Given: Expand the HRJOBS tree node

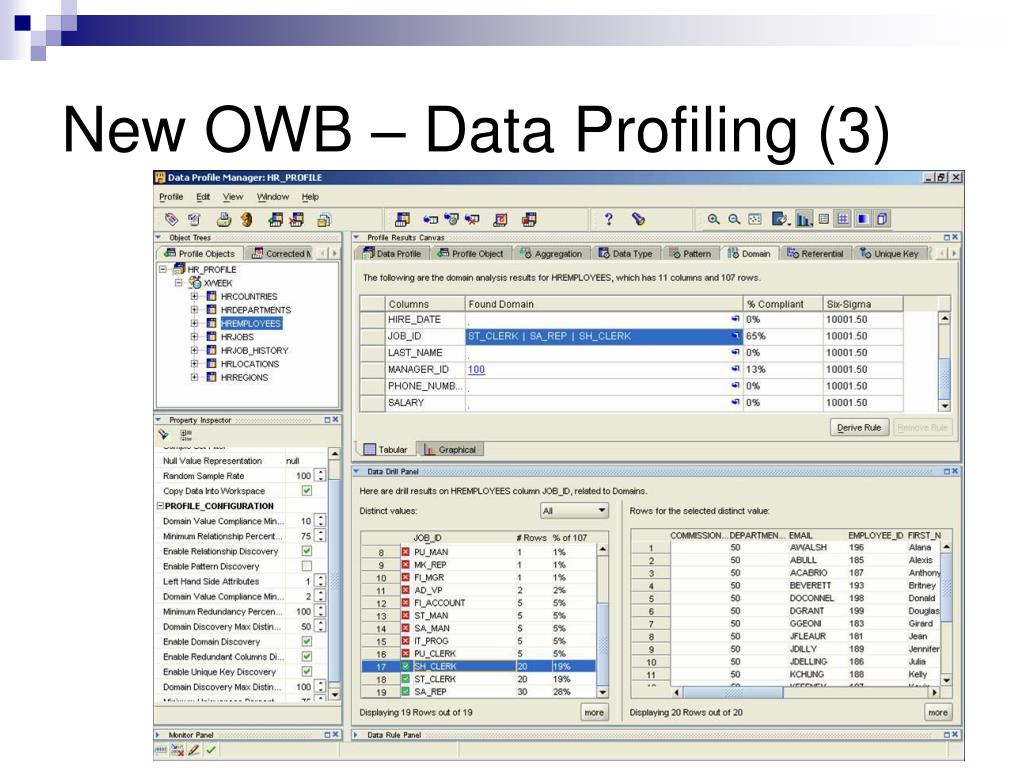Looking at the screenshot, I should (x=195, y=337).
